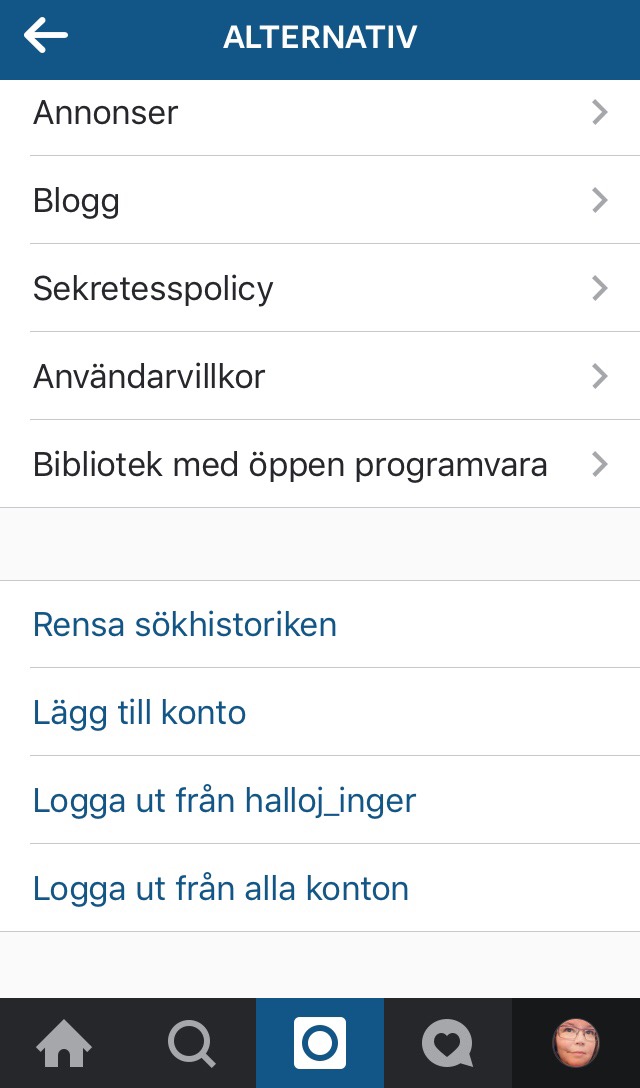Screen dimensions: 640x1088
Task: Expand the Annonser chevron
Action: 600,113
